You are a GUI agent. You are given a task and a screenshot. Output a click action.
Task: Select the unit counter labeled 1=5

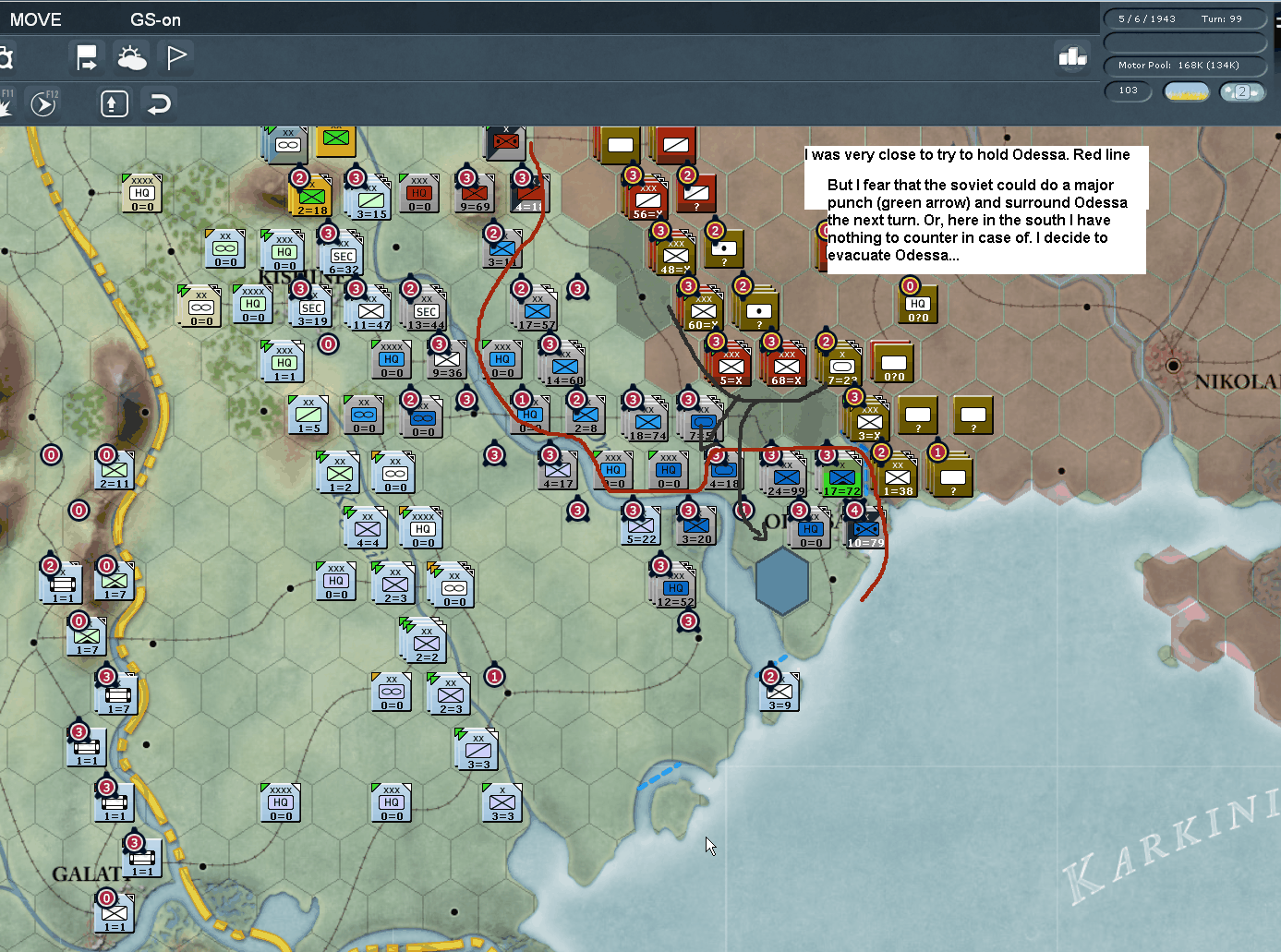308,415
